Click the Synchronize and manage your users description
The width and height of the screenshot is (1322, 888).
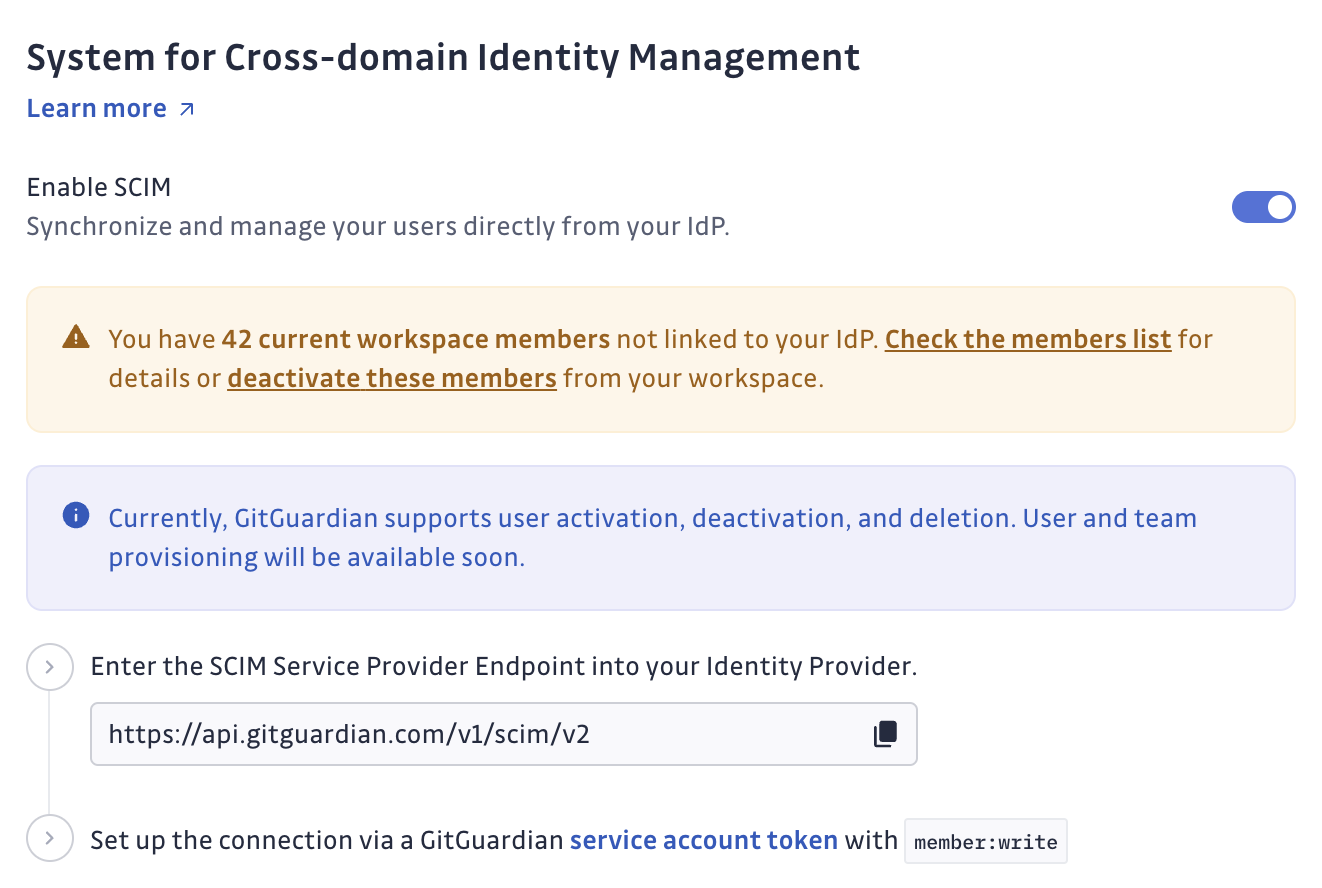point(378,226)
